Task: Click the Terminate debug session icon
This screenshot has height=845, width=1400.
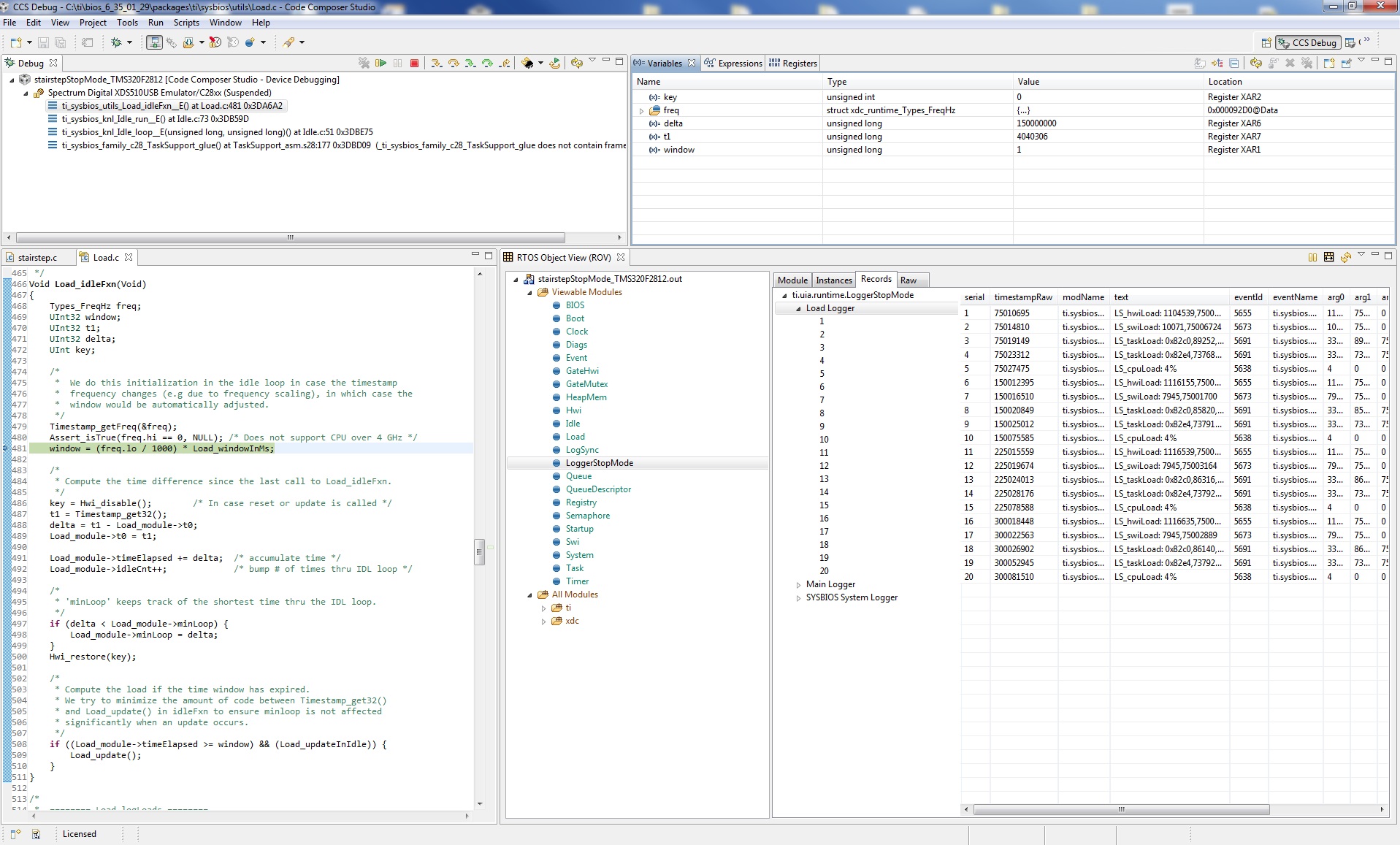Action: [x=414, y=63]
